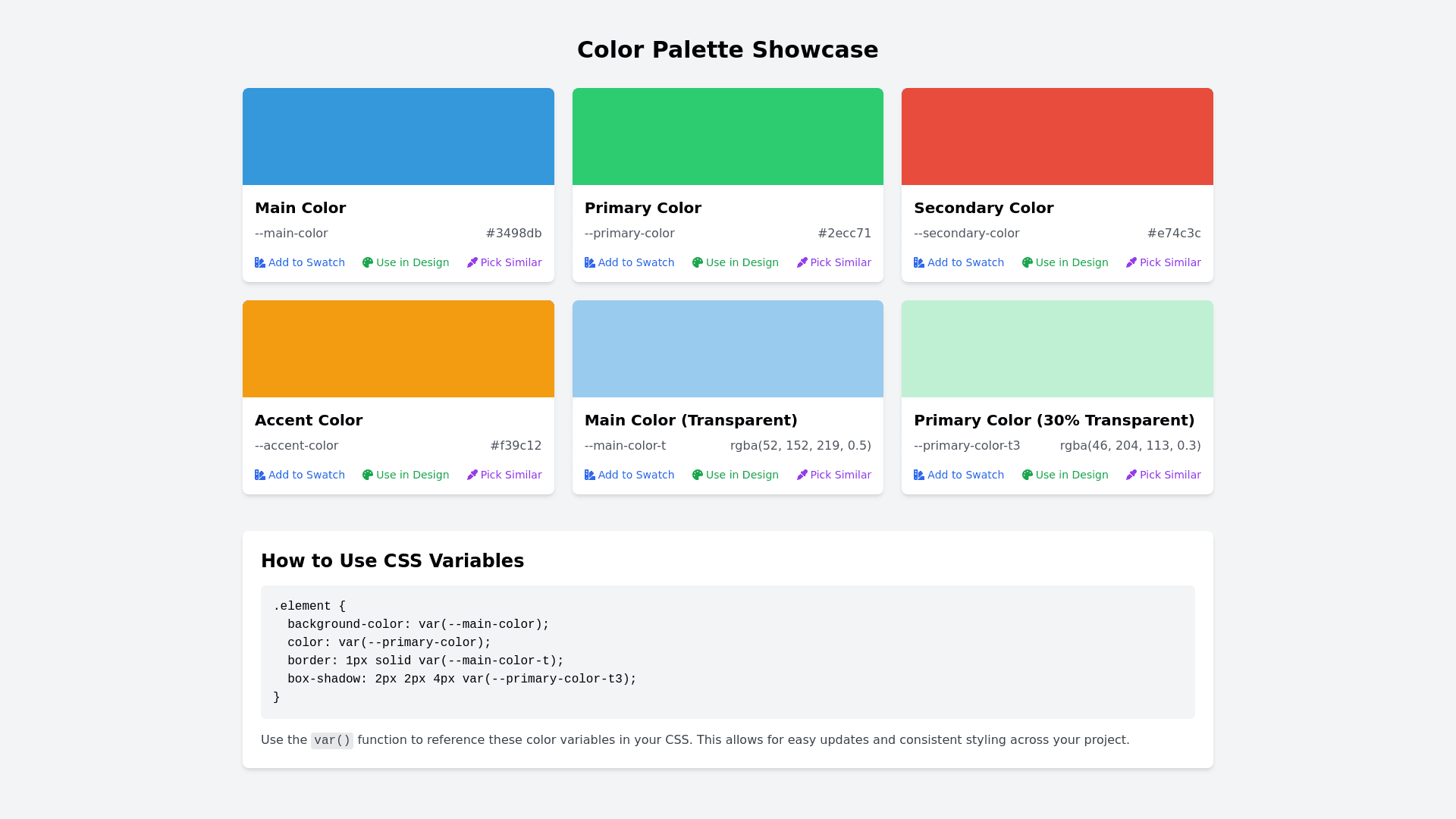Click swatch icon on Accent Color card

click(x=260, y=475)
